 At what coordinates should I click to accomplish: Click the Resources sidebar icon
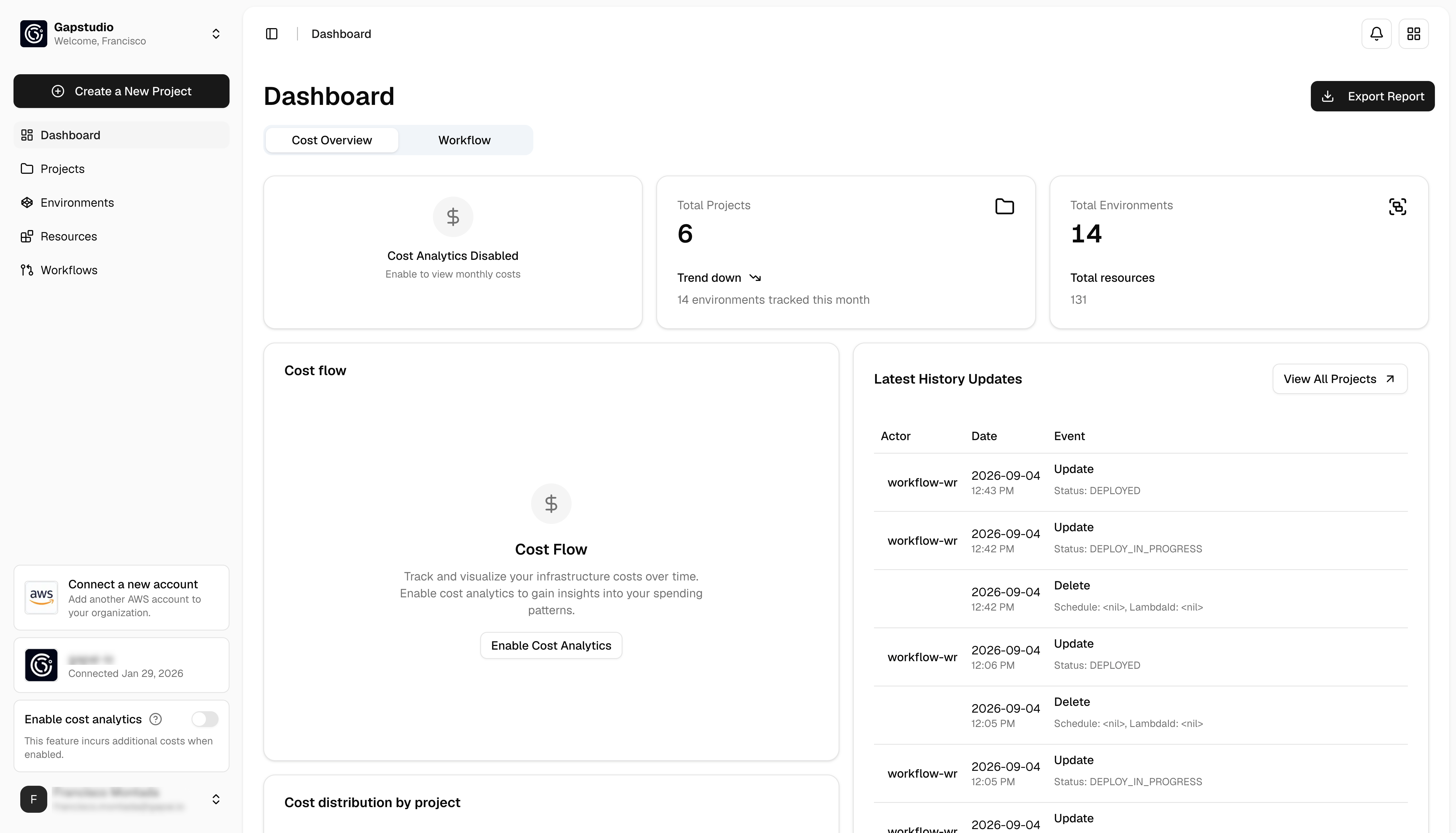[27, 236]
